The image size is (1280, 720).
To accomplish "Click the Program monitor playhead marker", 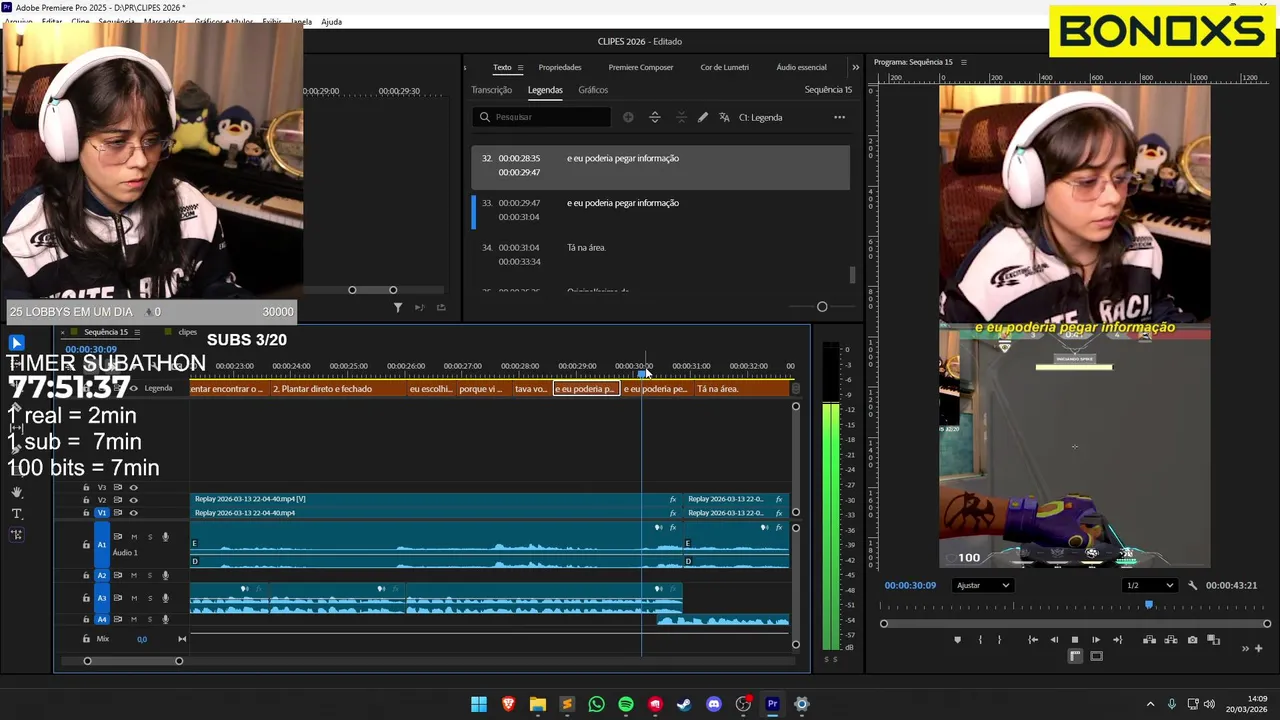I will coord(1149,605).
